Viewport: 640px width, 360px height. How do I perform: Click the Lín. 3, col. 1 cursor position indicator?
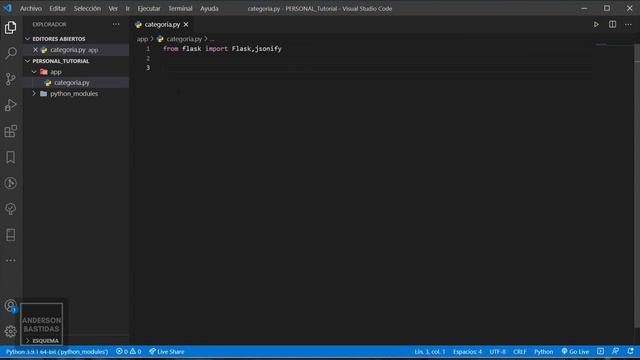[x=429, y=351]
